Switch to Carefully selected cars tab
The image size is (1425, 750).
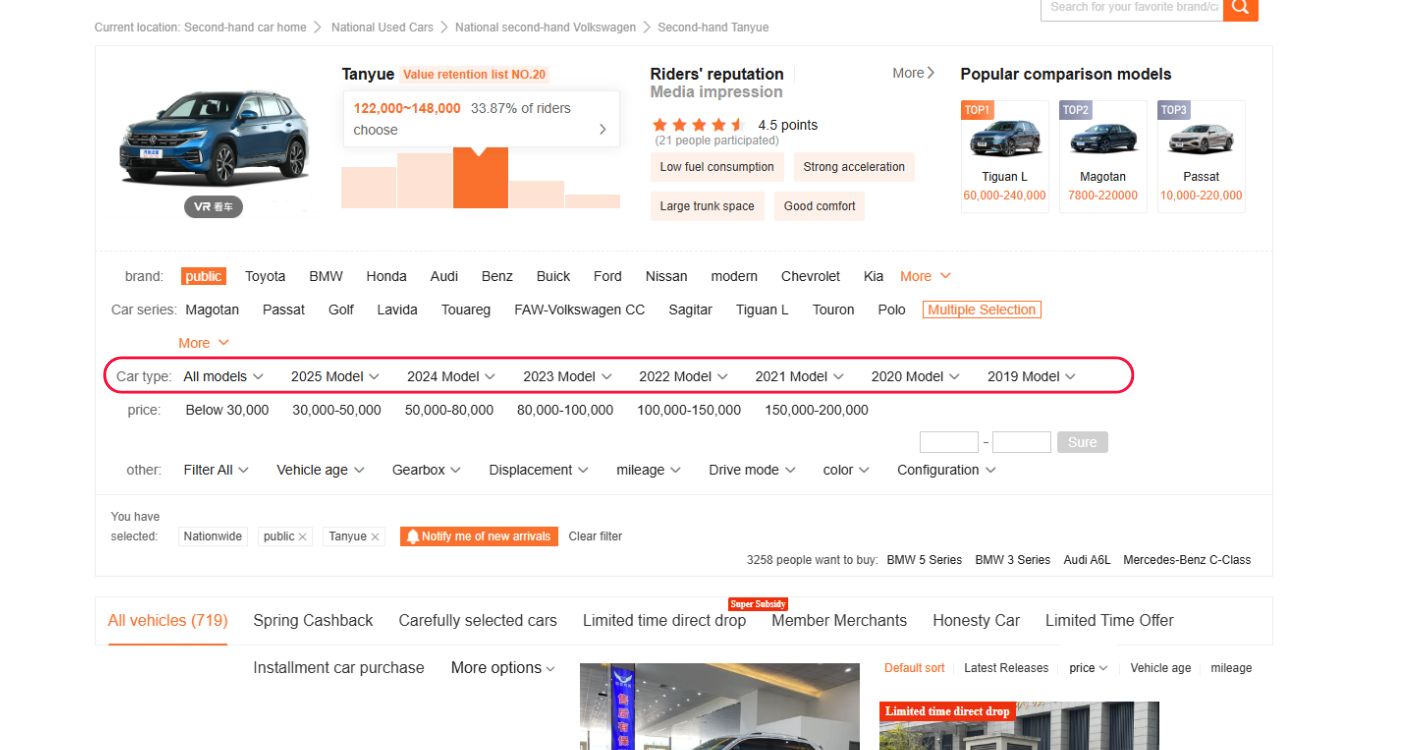click(x=478, y=621)
